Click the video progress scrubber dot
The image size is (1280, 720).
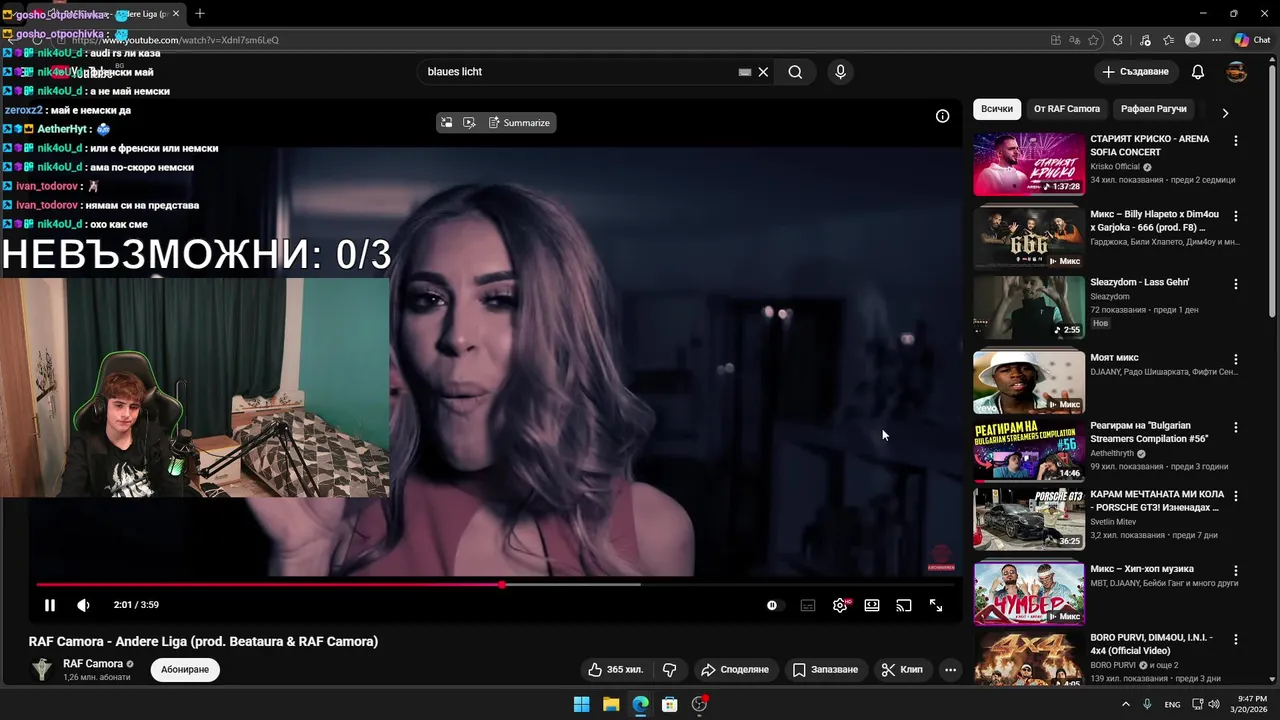click(x=502, y=584)
